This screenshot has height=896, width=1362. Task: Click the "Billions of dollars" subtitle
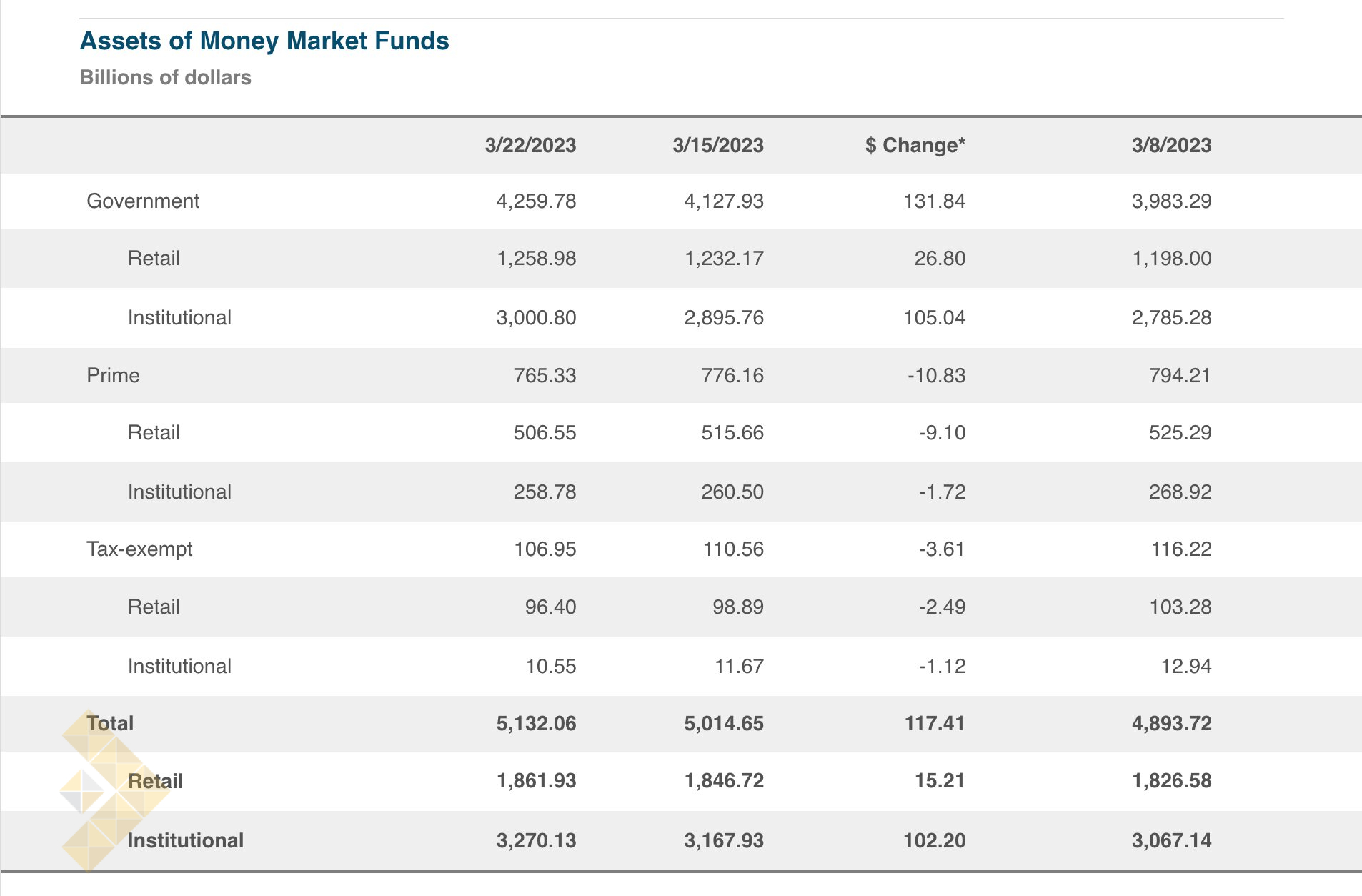pyautogui.click(x=165, y=77)
